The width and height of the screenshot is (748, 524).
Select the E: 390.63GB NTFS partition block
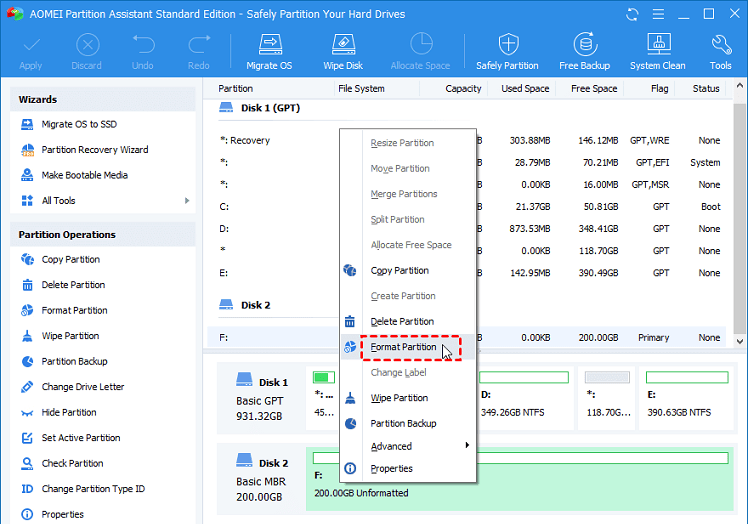[x=686, y=398]
